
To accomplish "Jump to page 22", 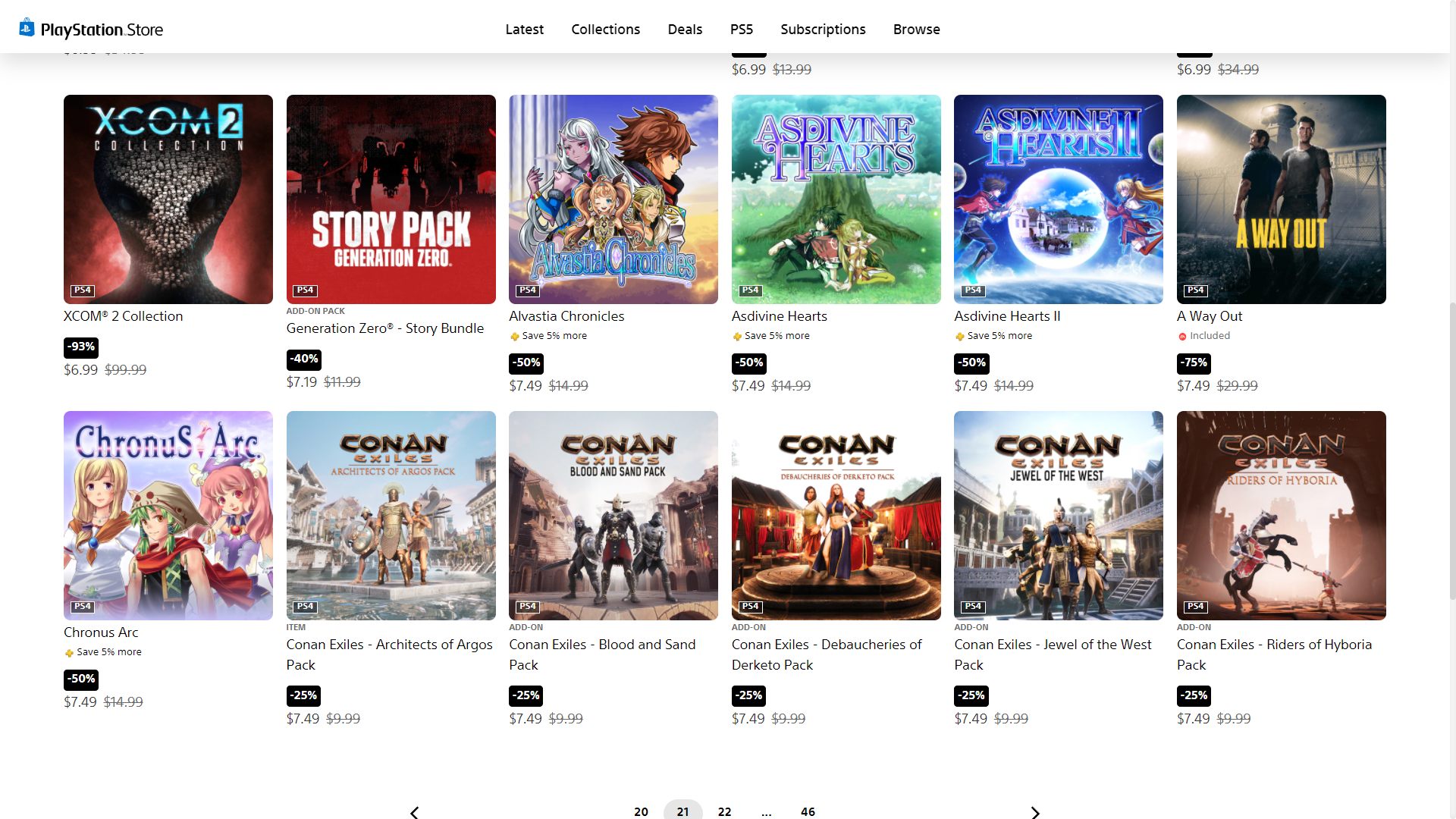I will [724, 811].
